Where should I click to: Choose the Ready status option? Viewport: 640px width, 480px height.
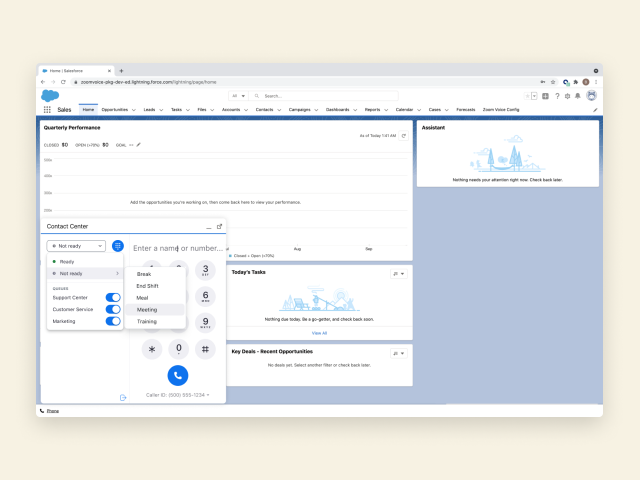pyautogui.click(x=67, y=261)
